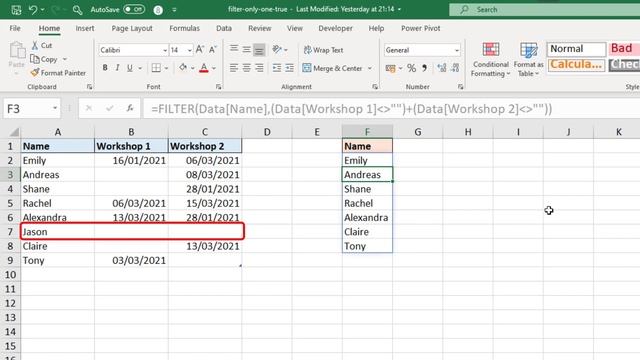Click the Orientation text angle icon

click(277, 49)
